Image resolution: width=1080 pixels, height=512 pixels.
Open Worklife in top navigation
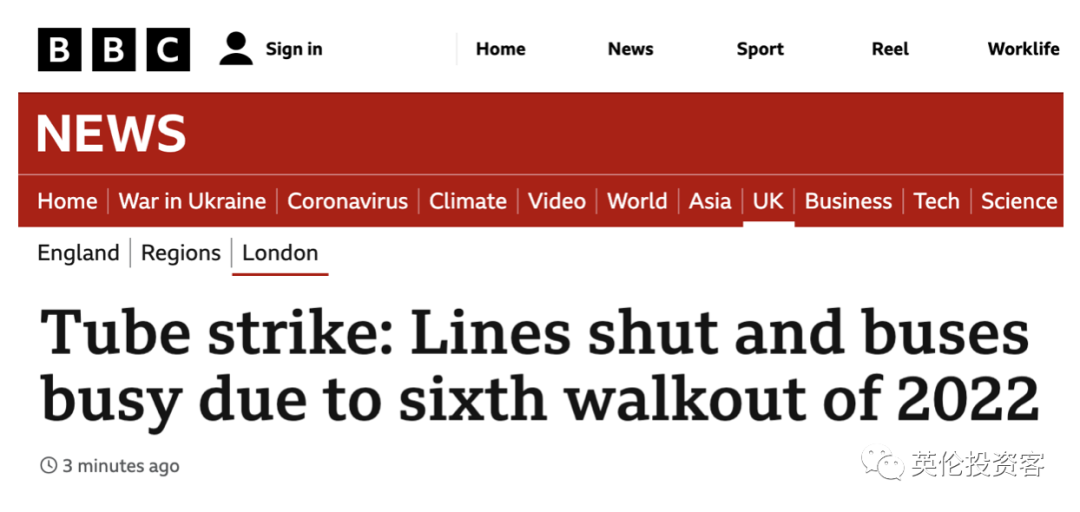1024,49
